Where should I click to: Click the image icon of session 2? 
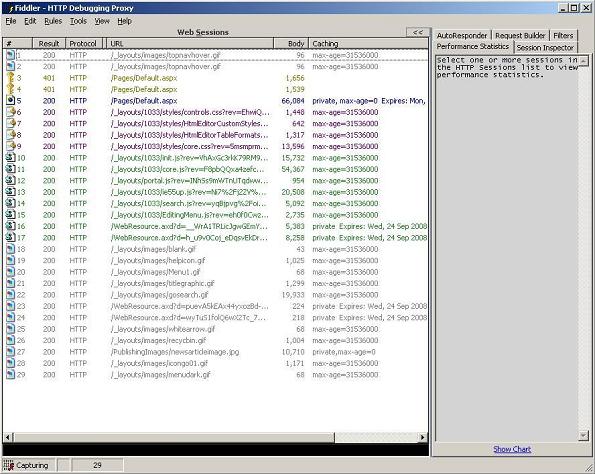click(x=11, y=66)
